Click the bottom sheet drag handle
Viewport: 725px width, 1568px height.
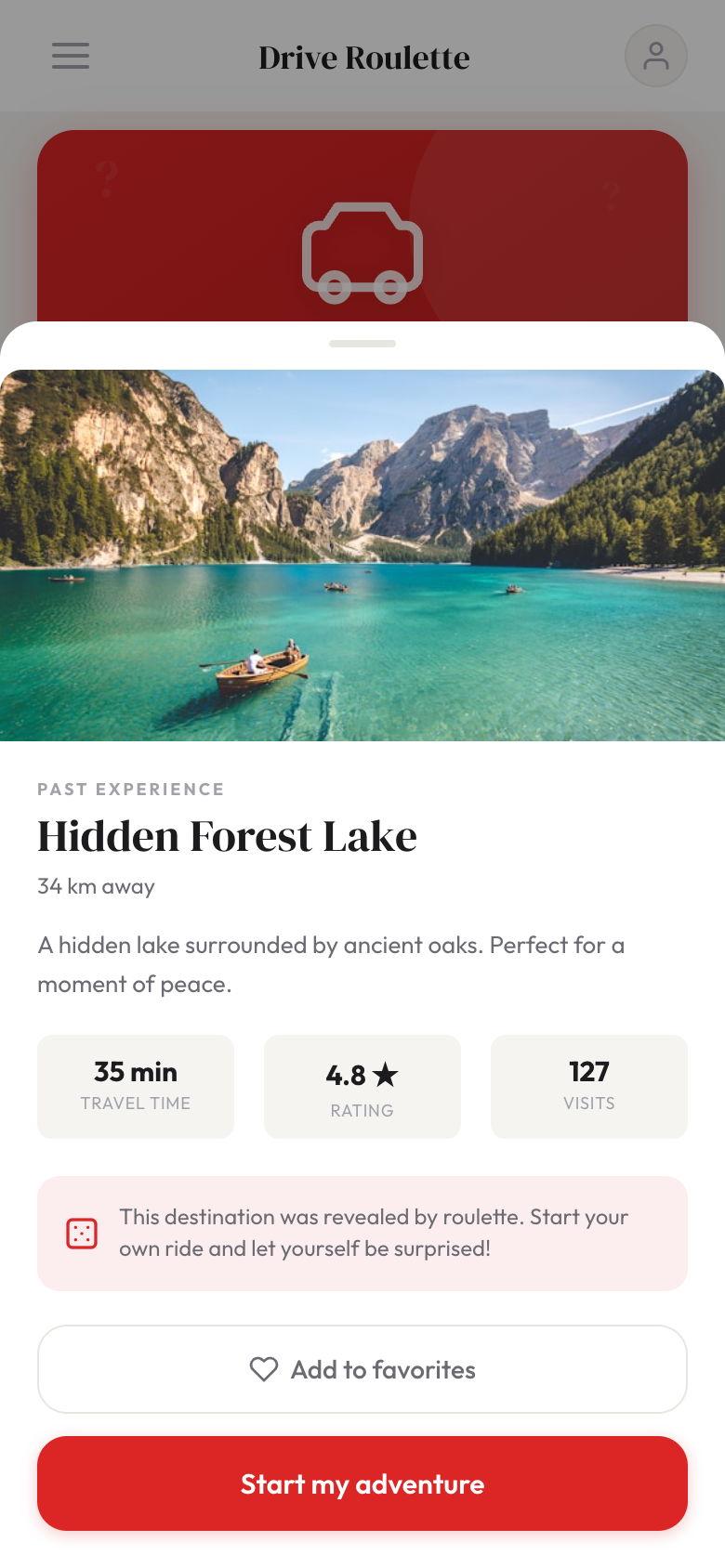(x=362, y=344)
